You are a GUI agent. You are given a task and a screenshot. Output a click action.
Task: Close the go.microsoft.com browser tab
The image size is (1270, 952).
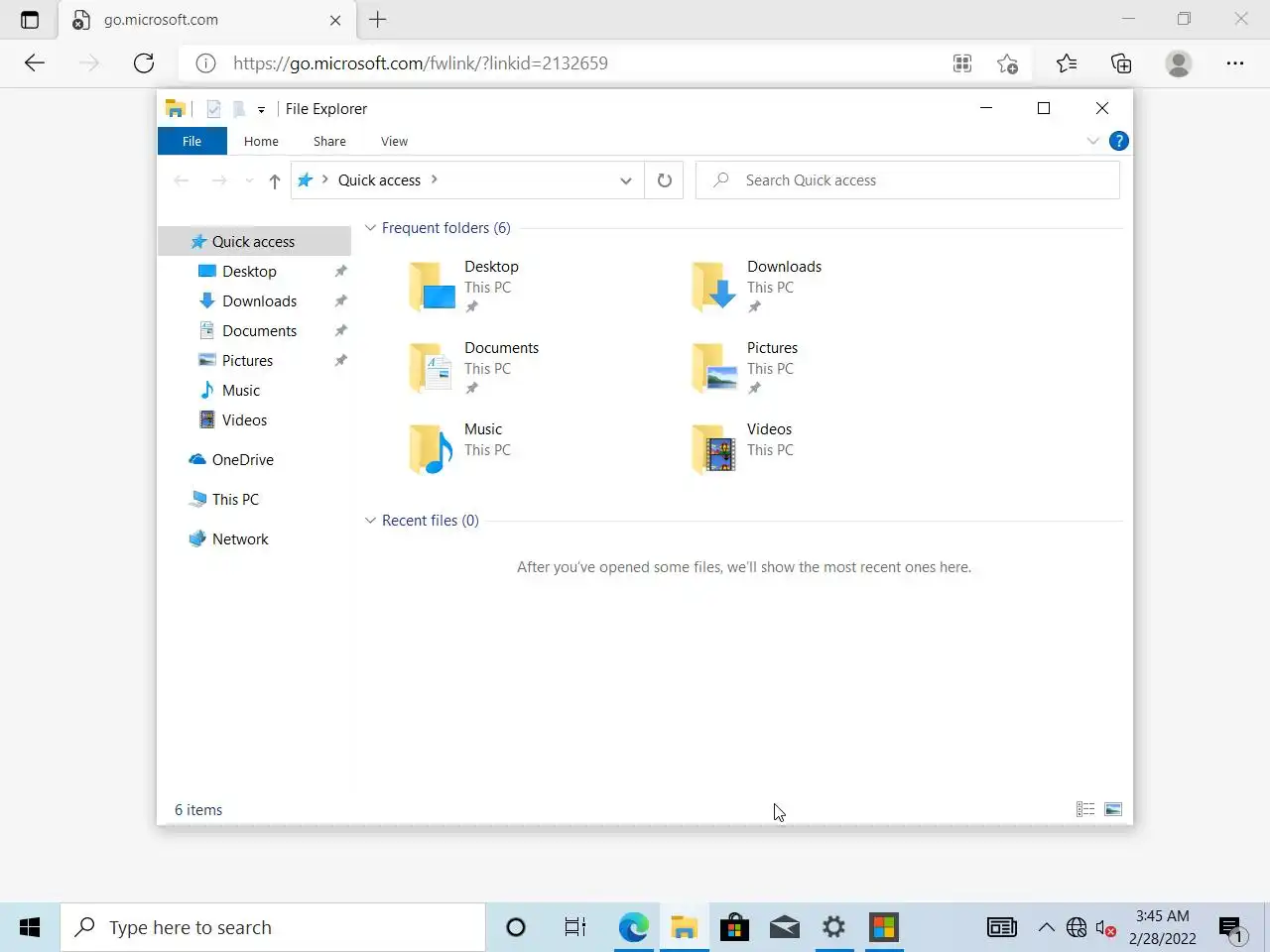[x=335, y=20]
